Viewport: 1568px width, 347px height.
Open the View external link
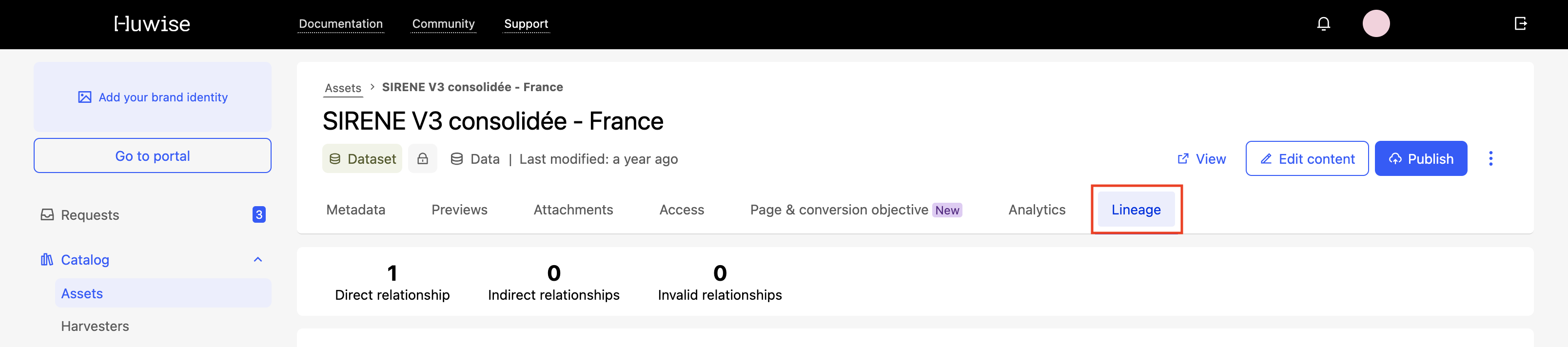pyautogui.click(x=1201, y=159)
